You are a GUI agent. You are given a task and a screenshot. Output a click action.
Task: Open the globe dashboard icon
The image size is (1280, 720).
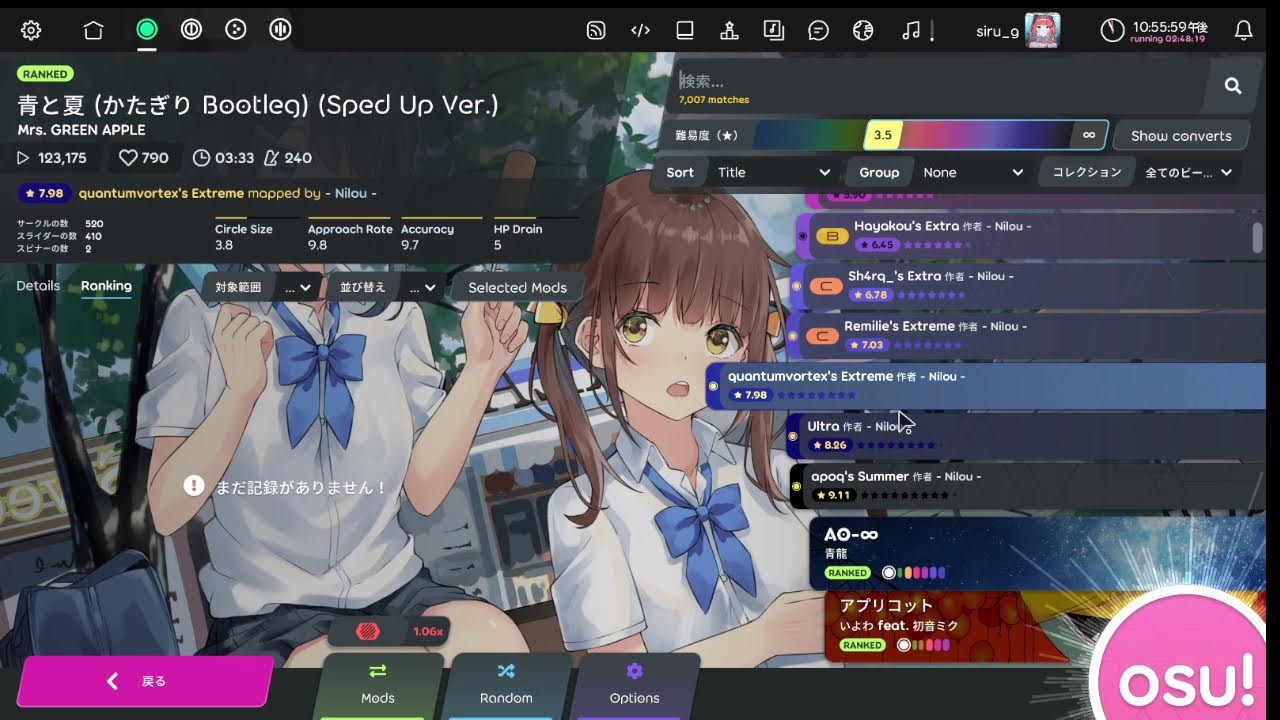(x=863, y=30)
